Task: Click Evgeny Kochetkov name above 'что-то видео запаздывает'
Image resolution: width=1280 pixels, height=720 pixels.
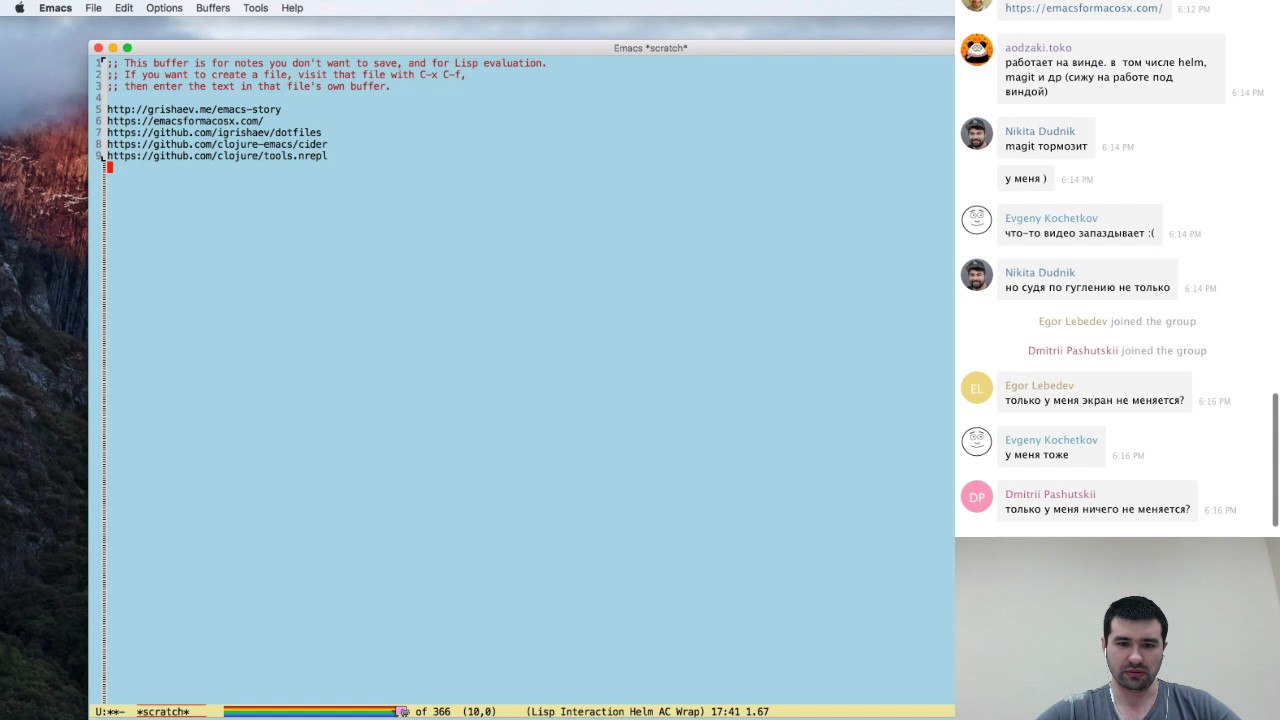Action: point(1051,218)
